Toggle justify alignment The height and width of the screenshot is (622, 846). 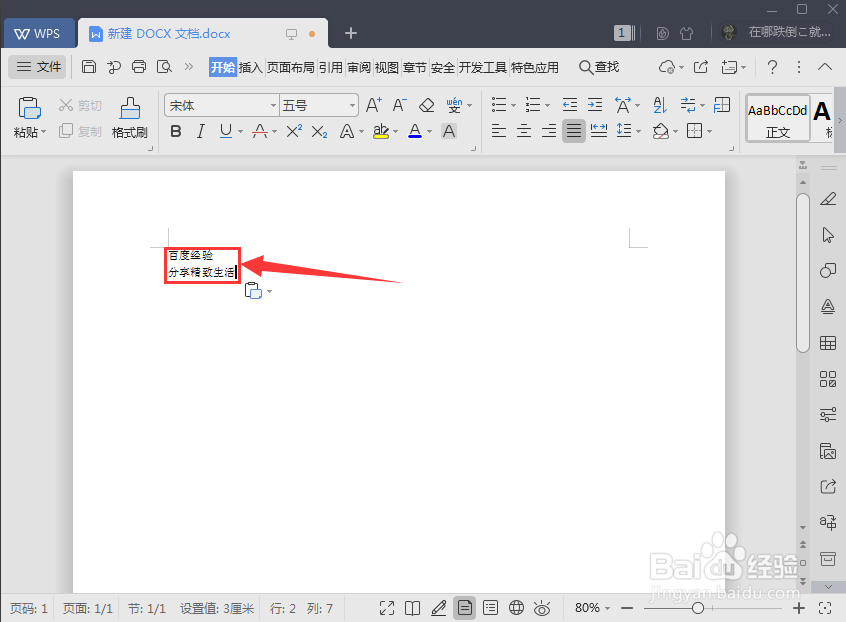(x=573, y=130)
